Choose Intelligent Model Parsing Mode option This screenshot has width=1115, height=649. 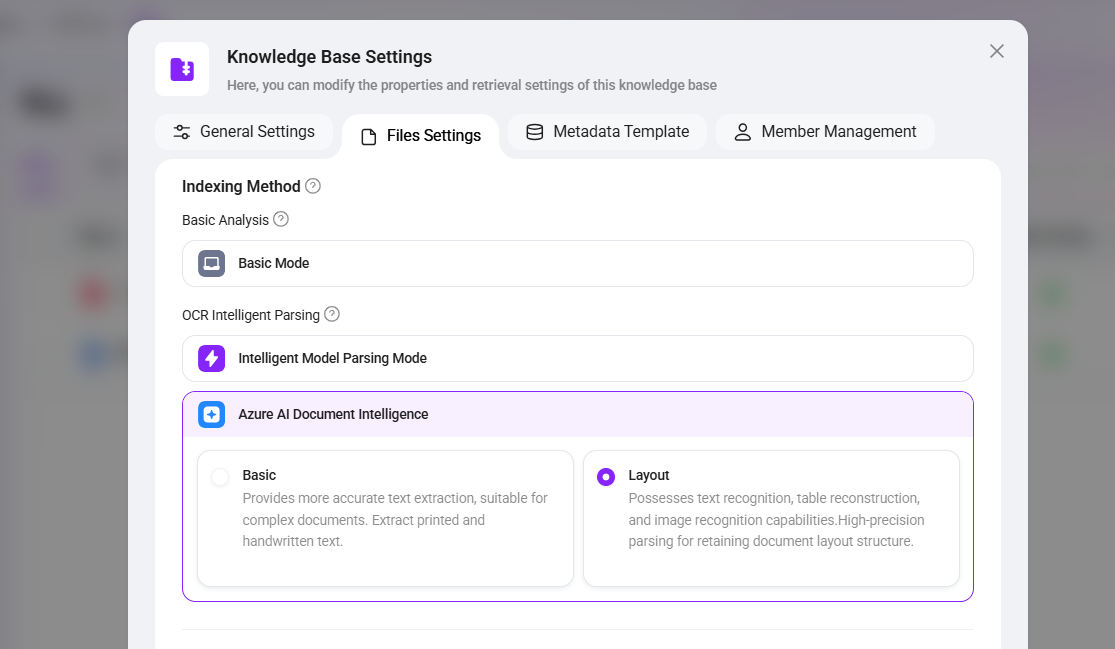click(x=577, y=358)
